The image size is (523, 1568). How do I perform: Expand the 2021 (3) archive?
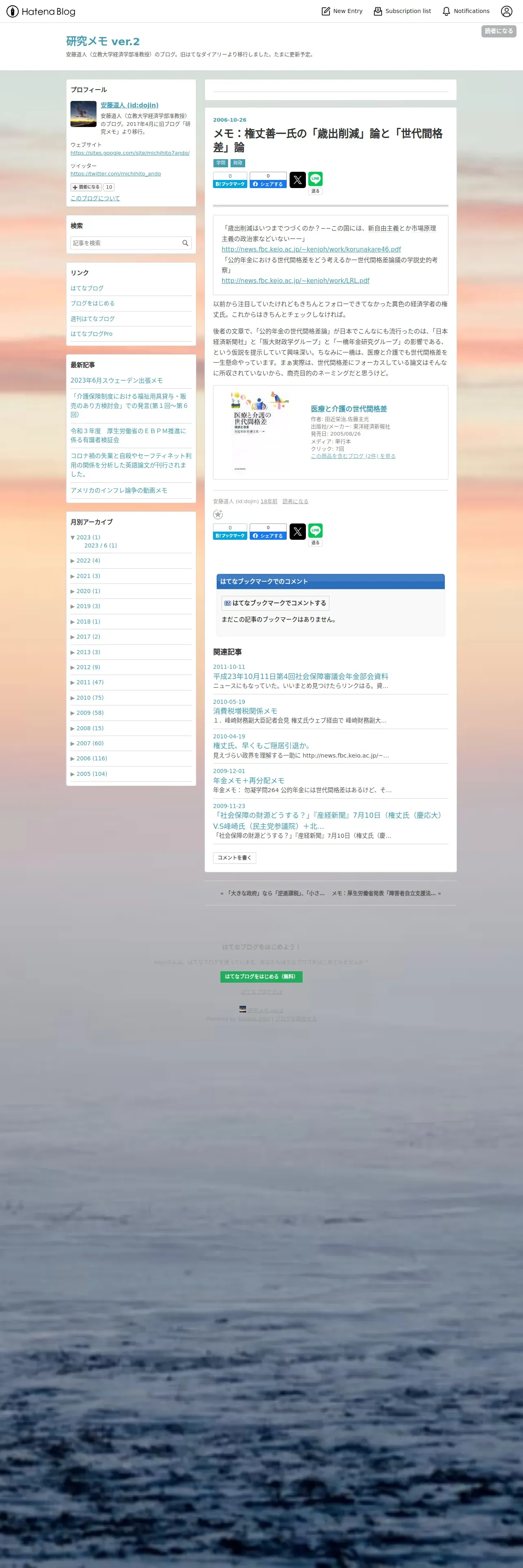click(x=73, y=576)
